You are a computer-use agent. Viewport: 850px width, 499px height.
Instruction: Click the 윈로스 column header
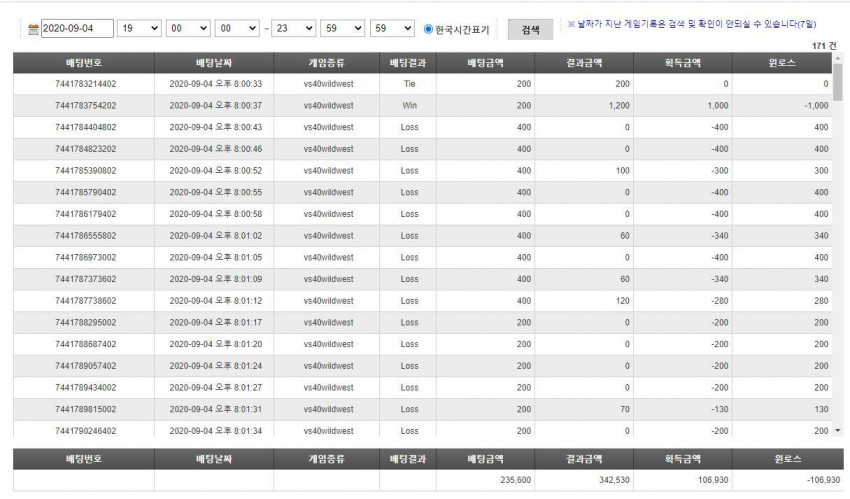pos(782,63)
